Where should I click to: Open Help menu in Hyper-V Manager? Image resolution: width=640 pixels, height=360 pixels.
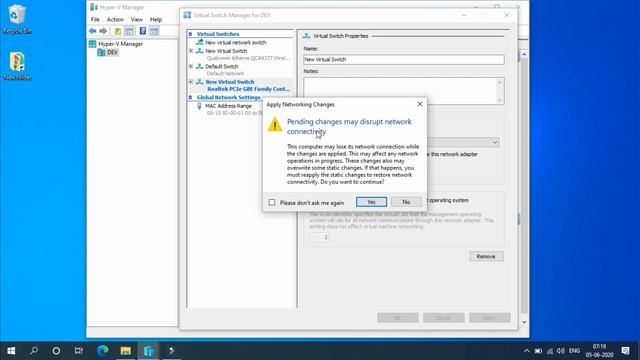click(x=156, y=19)
